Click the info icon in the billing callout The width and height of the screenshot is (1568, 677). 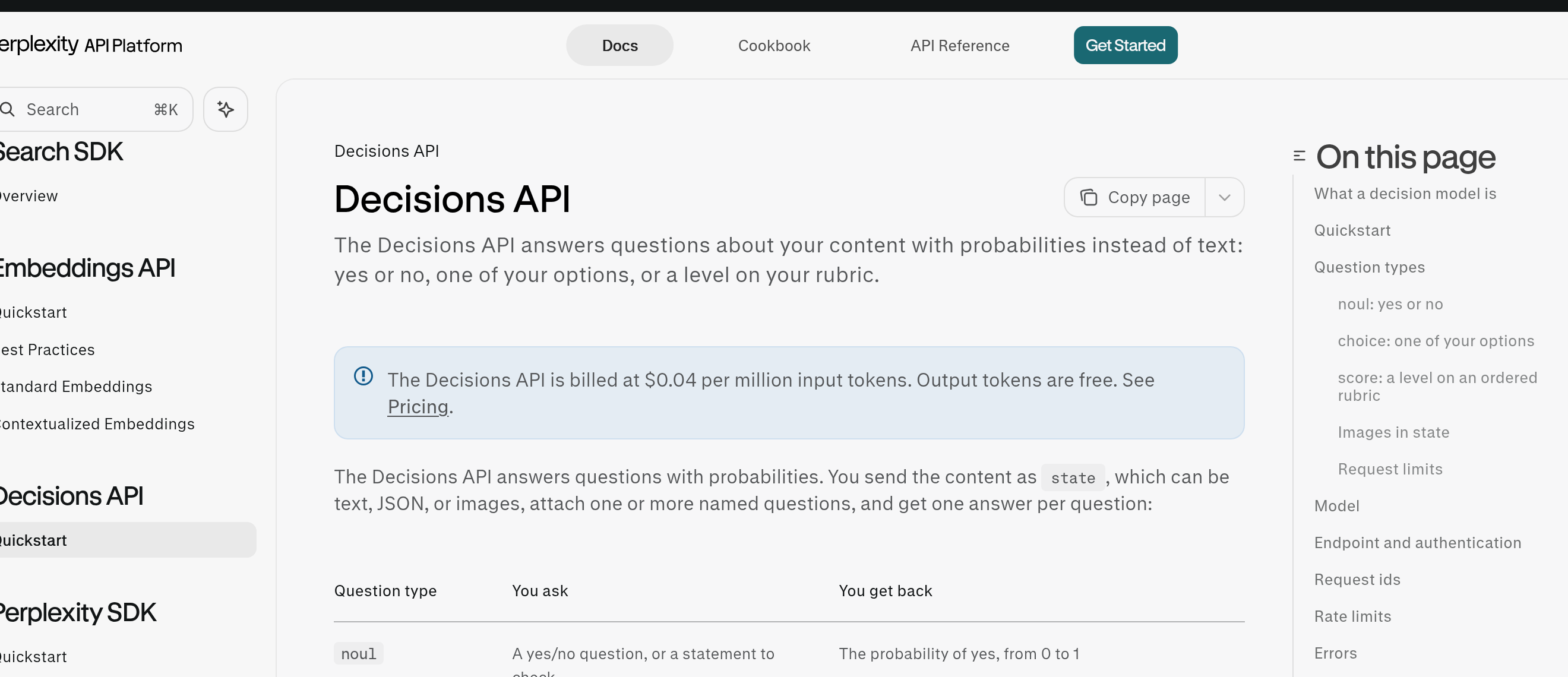363,377
